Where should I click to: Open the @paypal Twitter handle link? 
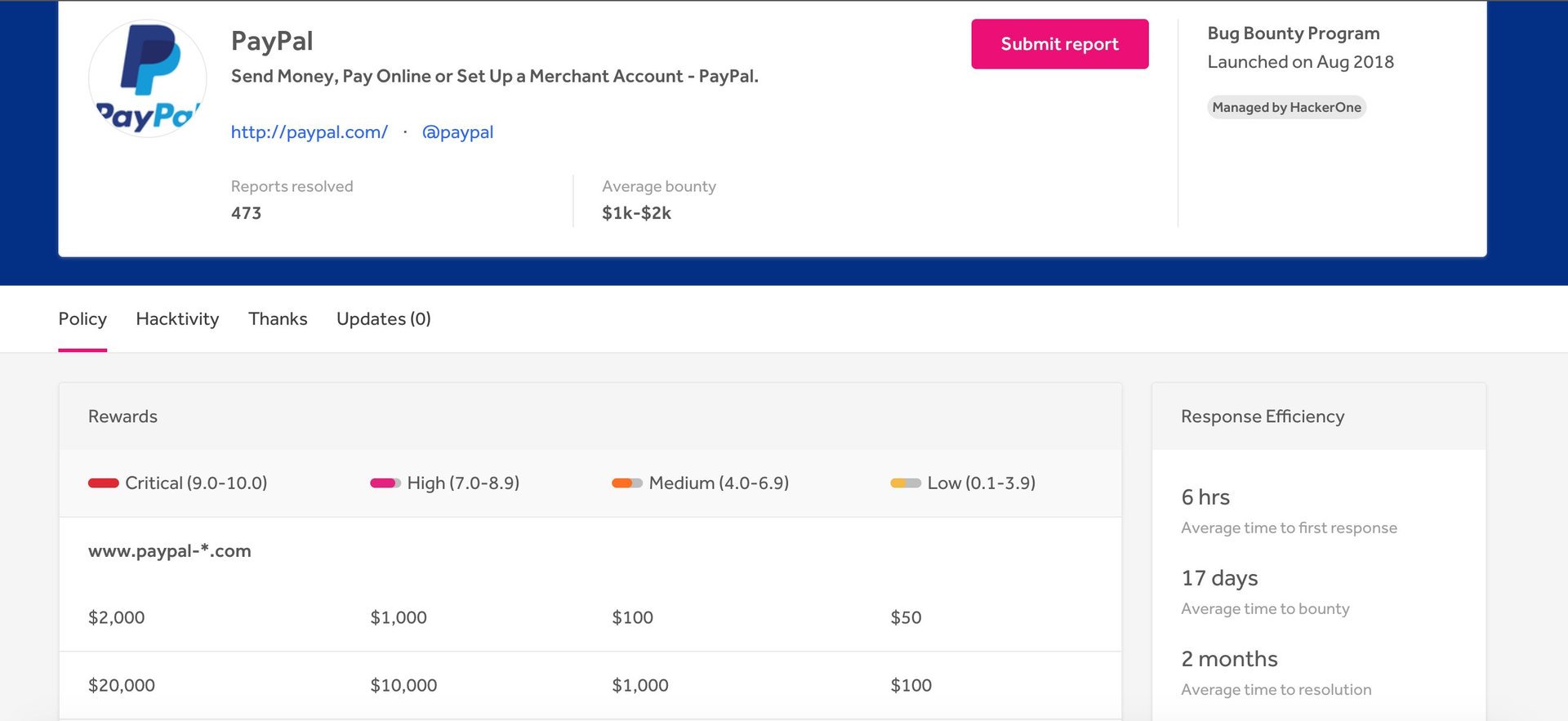point(457,132)
